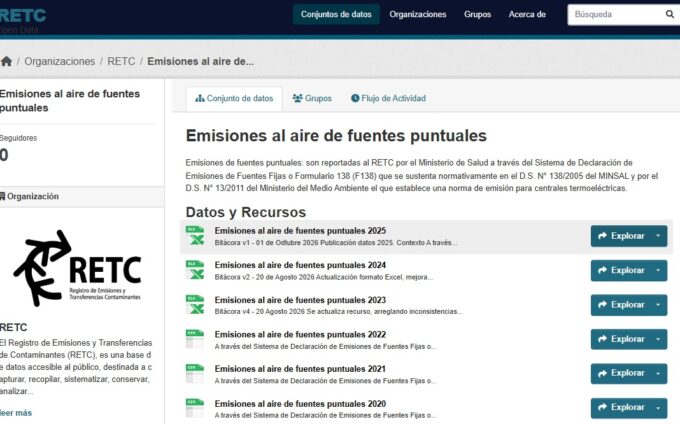Click the leer más link in sidebar
The width and height of the screenshot is (680, 424).
[x=16, y=413]
